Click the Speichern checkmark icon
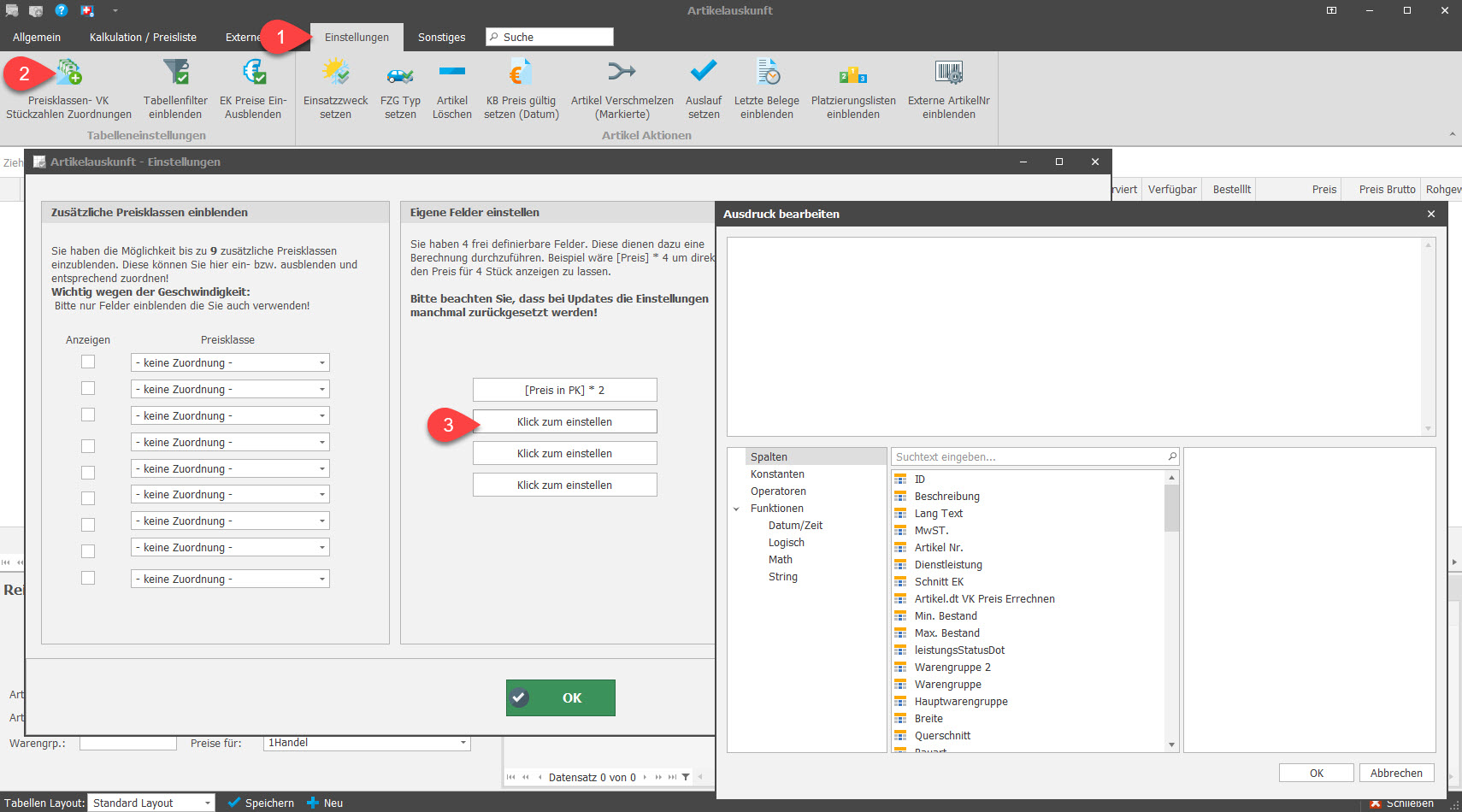Screen dimensions: 1462x812 point(234,803)
